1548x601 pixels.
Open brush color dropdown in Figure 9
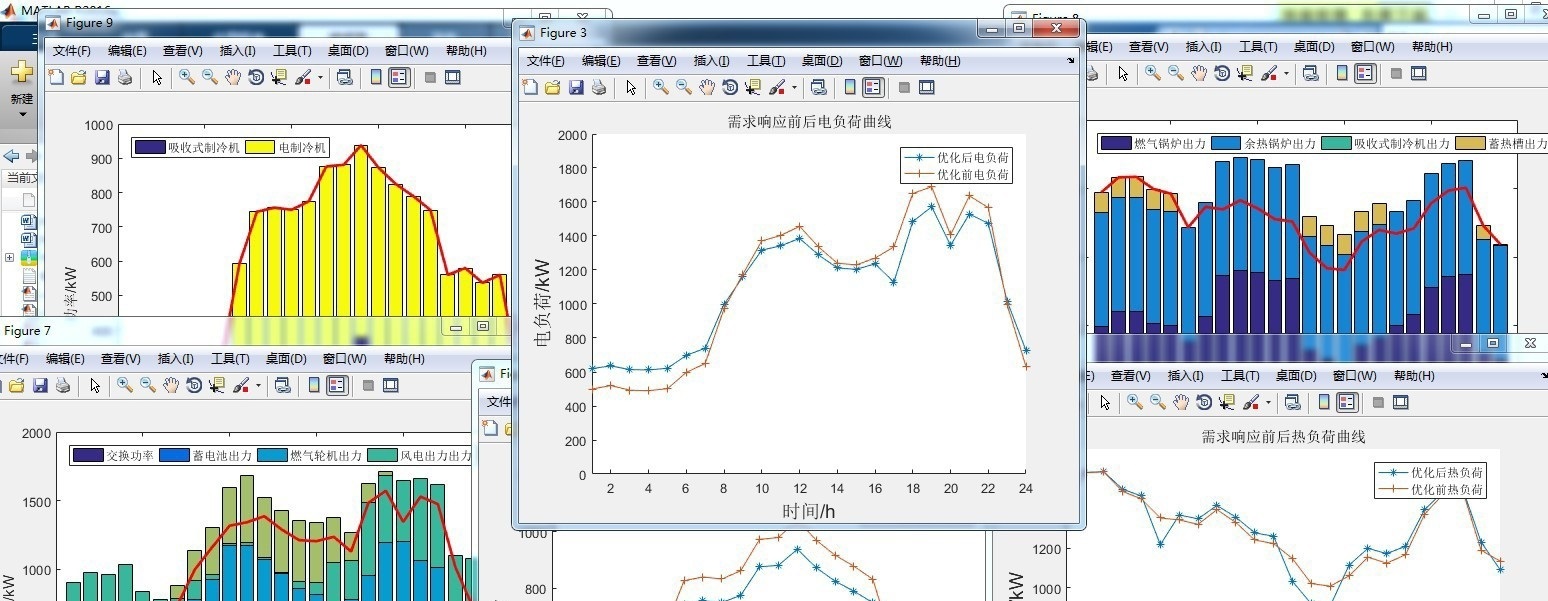[320, 77]
